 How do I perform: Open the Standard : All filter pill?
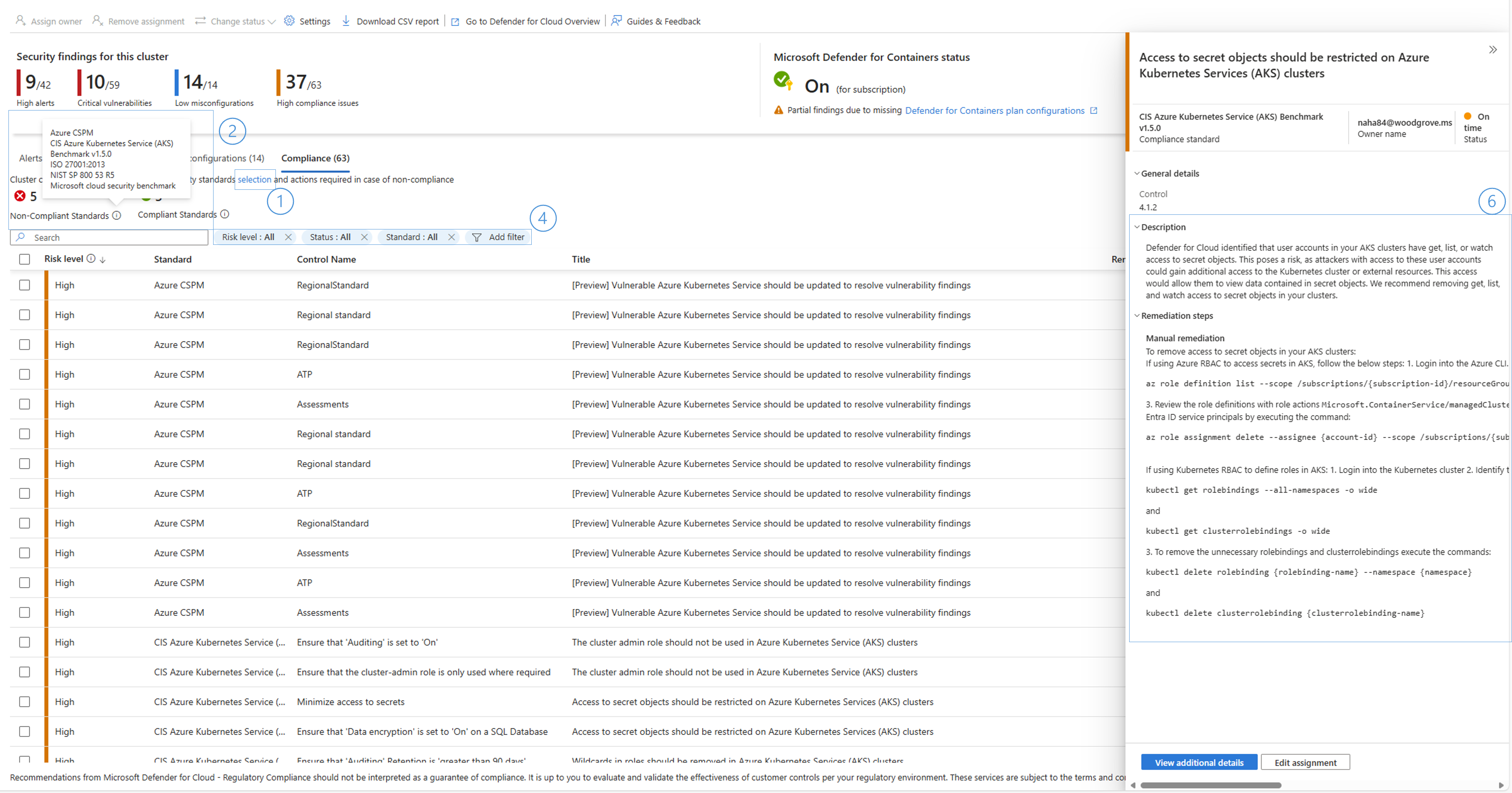tap(411, 237)
